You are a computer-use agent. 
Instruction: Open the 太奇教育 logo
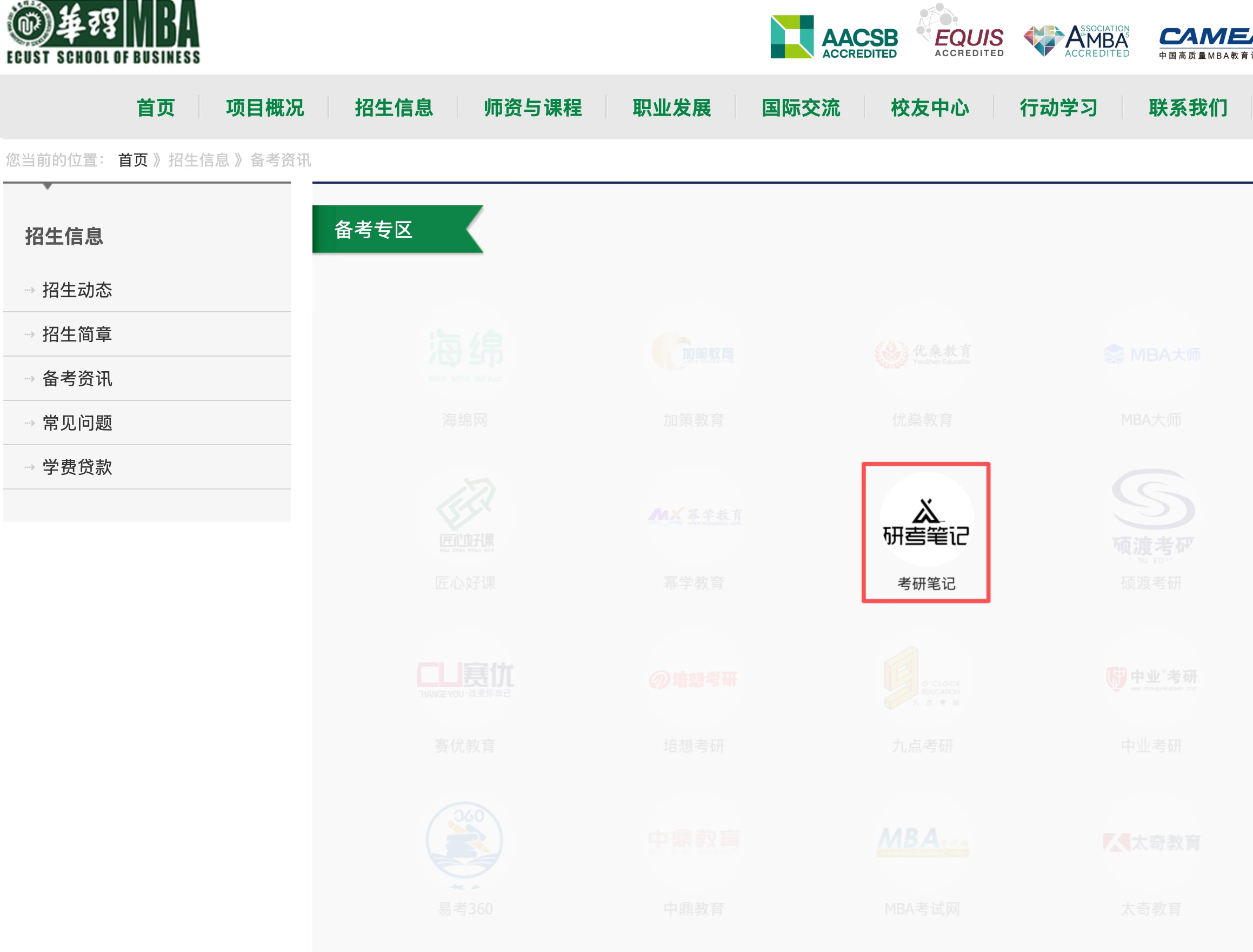point(1151,842)
